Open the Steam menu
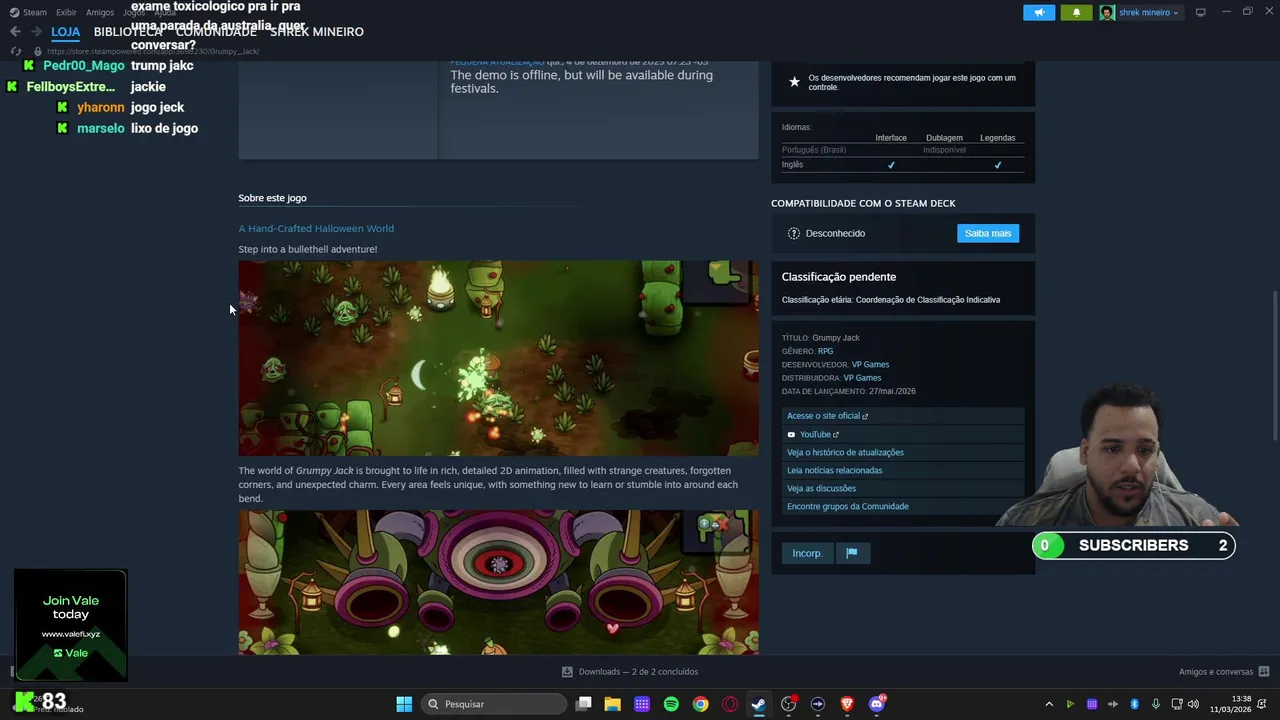Image resolution: width=1280 pixels, height=720 pixels. (x=28, y=13)
